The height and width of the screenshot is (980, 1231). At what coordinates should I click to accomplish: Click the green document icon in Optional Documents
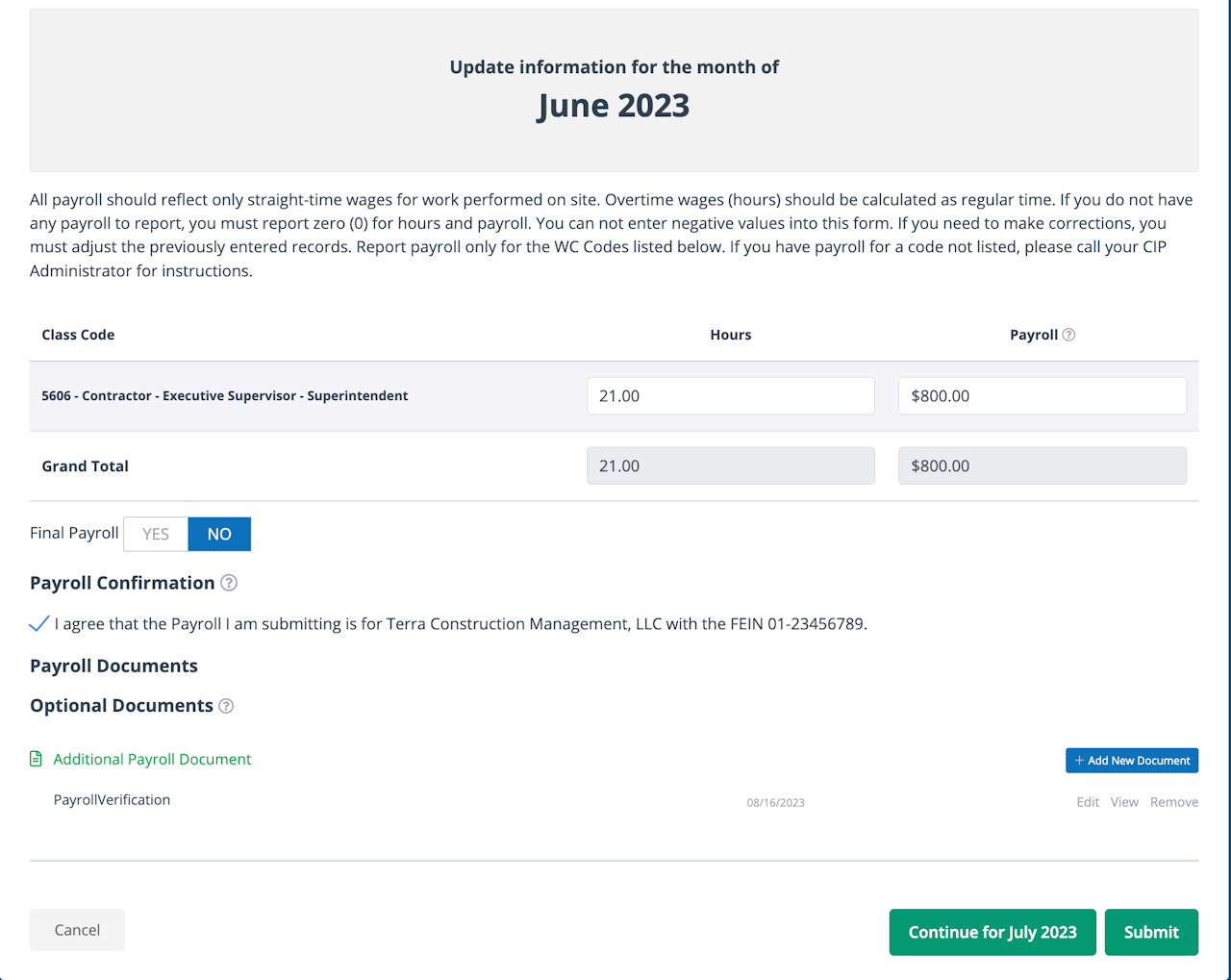(37, 759)
